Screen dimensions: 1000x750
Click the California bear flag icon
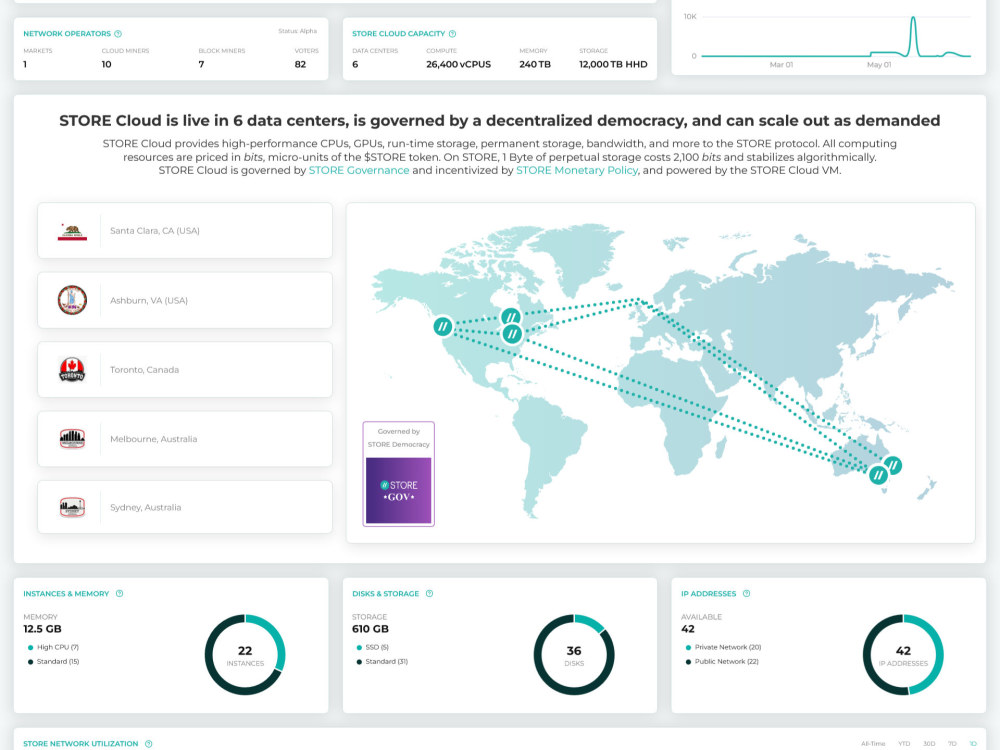[x=72, y=232]
